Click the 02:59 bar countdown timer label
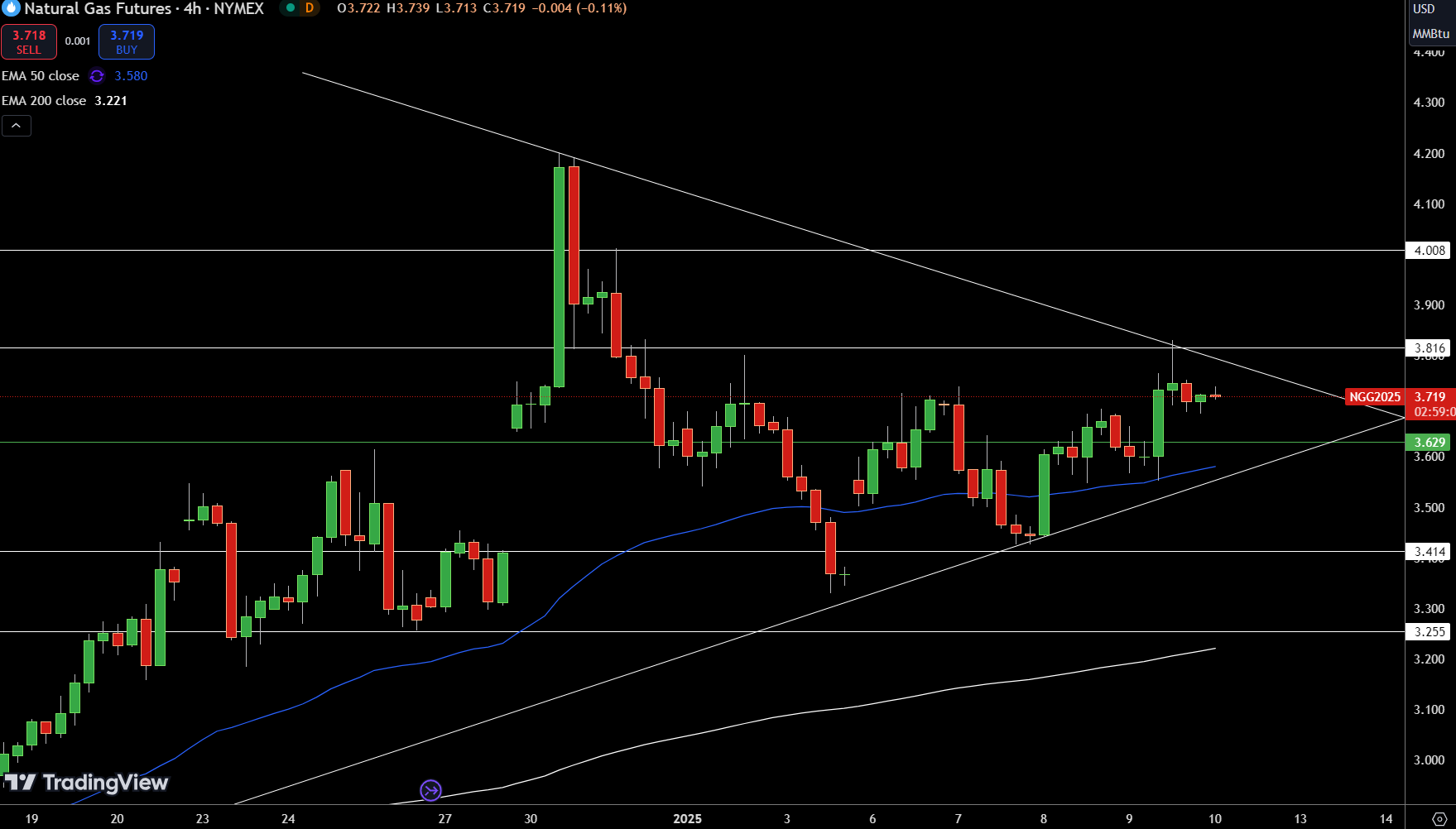Viewport: 1456px width, 829px height. pyautogui.click(x=1434, y=412)
